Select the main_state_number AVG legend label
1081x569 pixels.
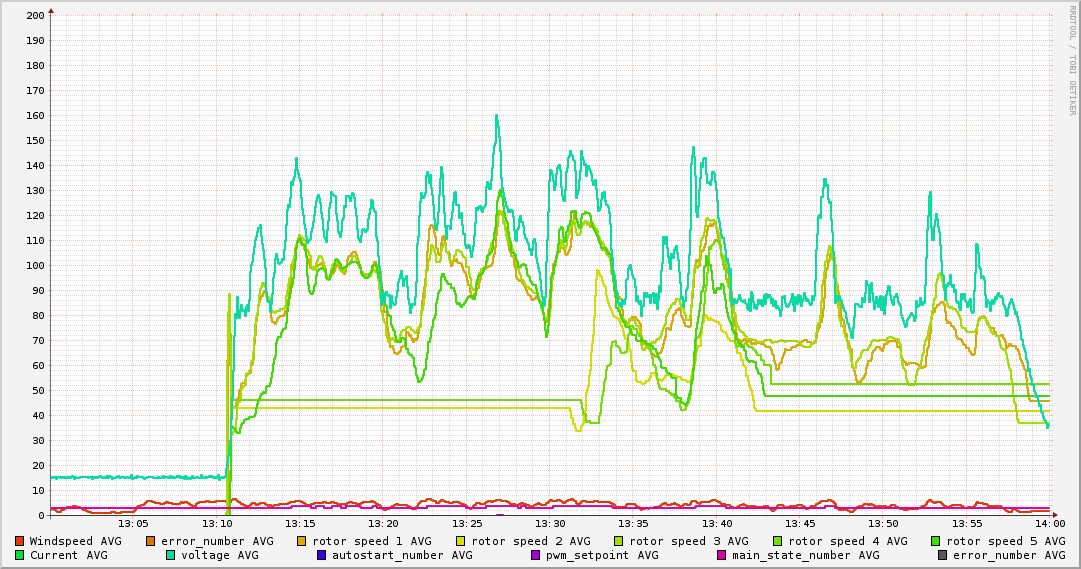[806, 555]
